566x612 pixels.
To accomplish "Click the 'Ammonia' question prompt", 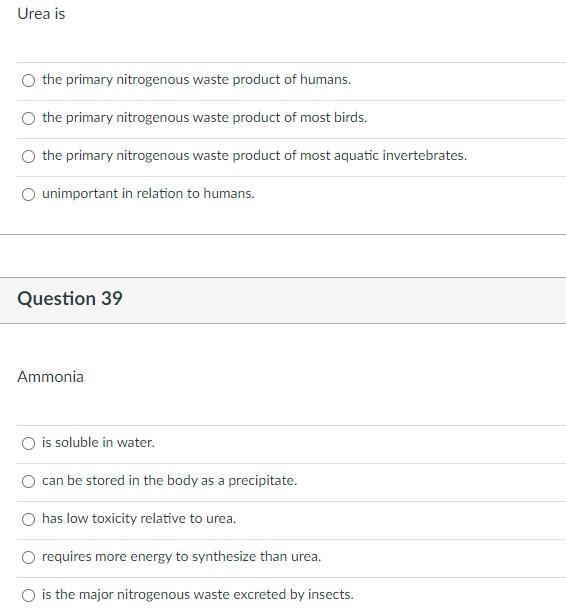I will point(50,377).
